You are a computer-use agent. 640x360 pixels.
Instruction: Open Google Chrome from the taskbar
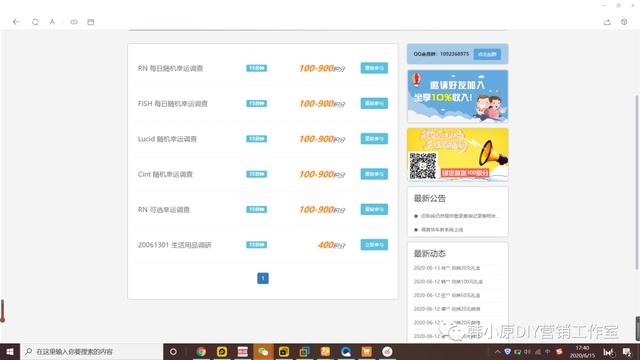tap(201, 351)
